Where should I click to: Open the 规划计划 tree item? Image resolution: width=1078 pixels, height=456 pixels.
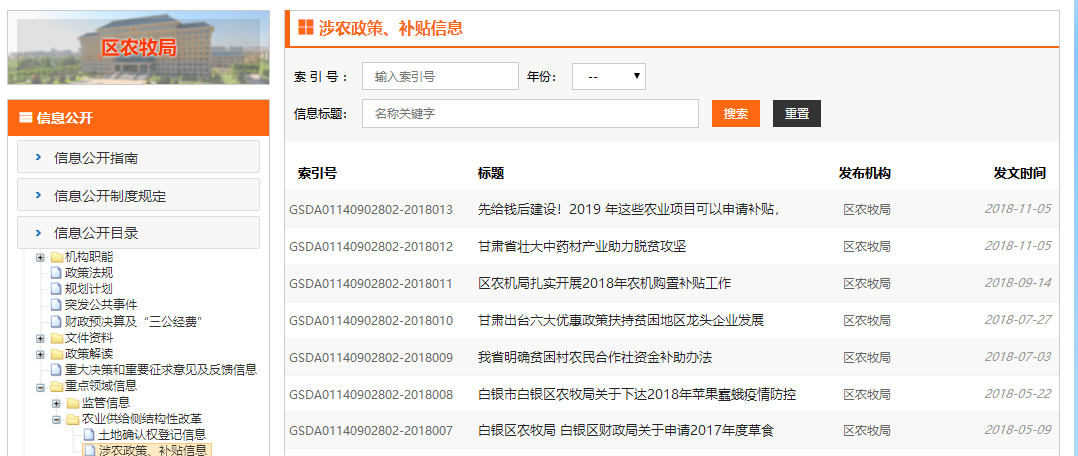pos(89,289)
